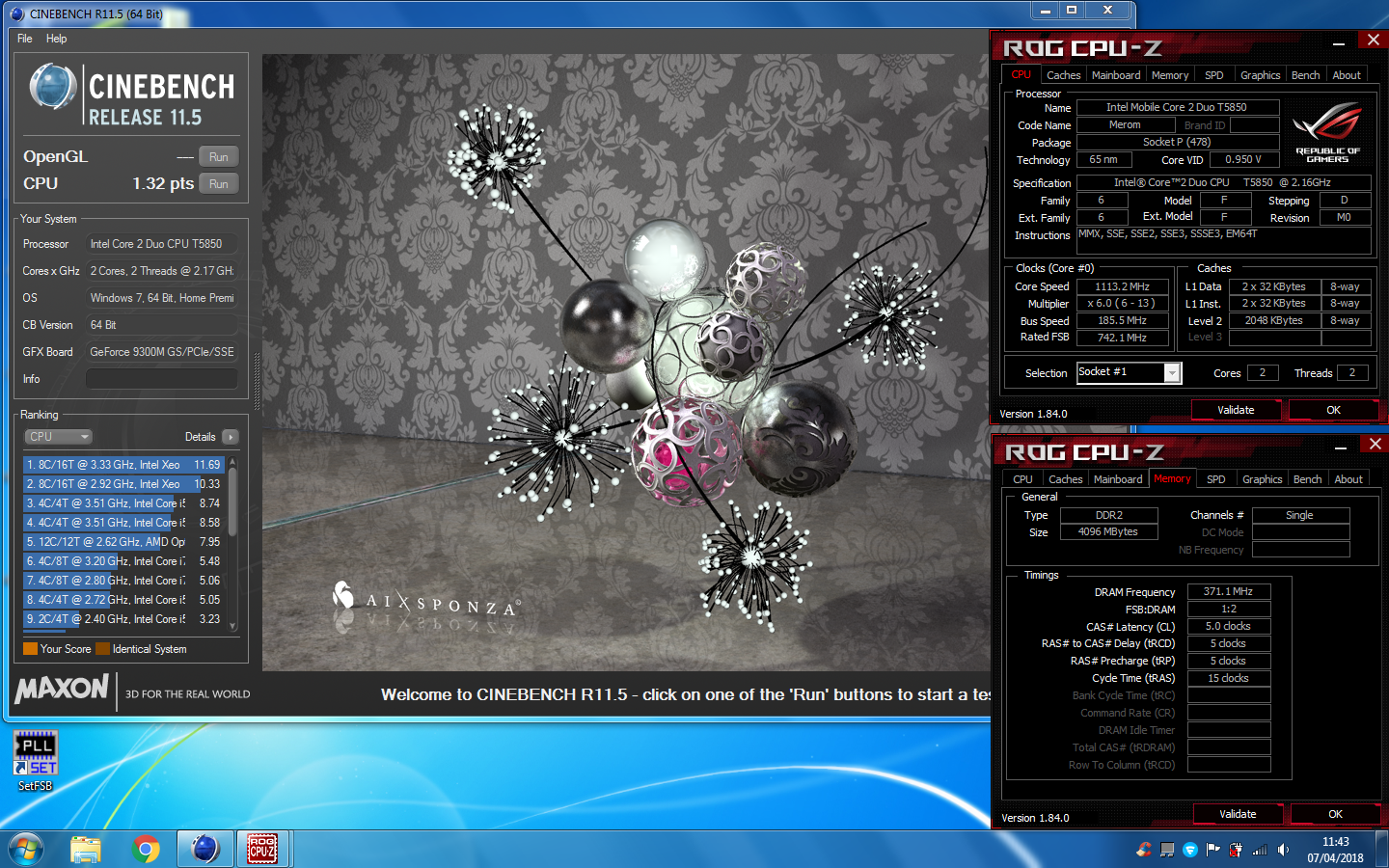The image size is (1389, 868).
Task: Open Windows Explorer from the taskbar
Action: point(86,850)
